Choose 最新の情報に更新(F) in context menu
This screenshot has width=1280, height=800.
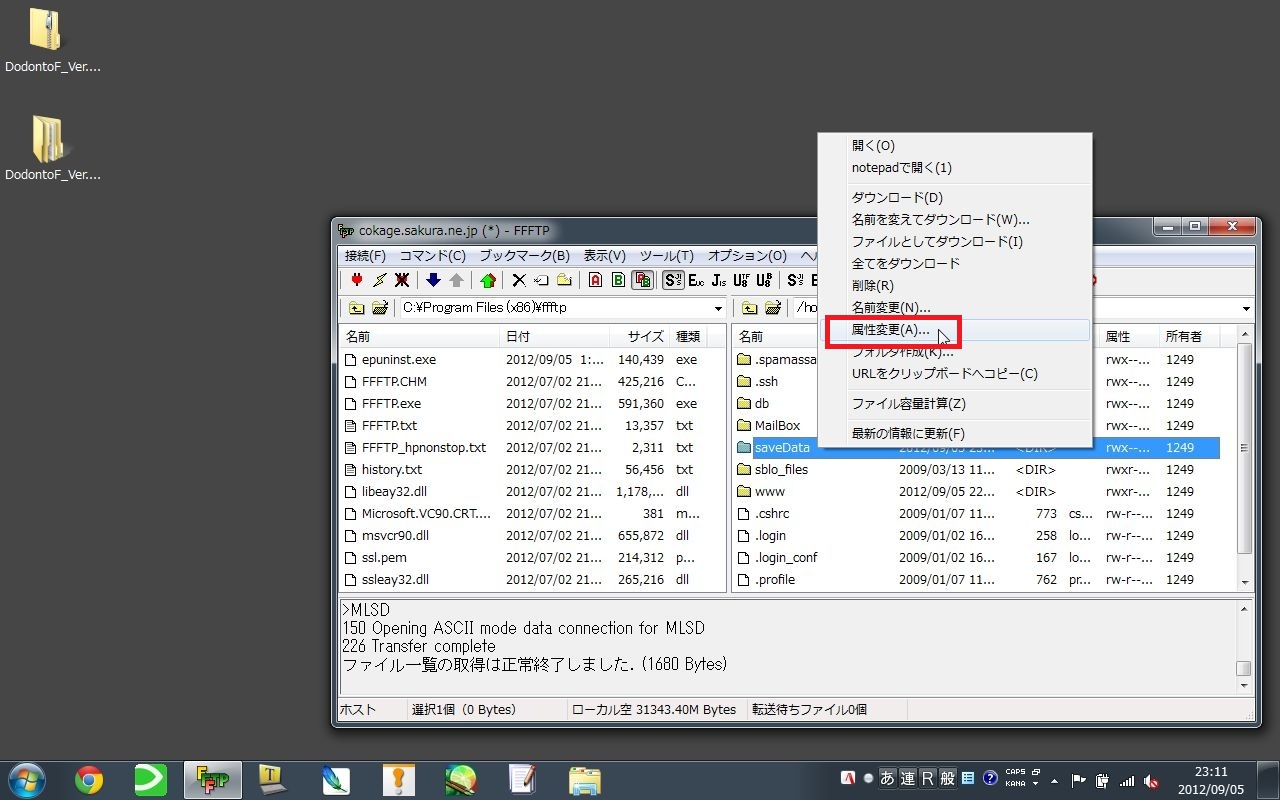(x=955, y=434)
